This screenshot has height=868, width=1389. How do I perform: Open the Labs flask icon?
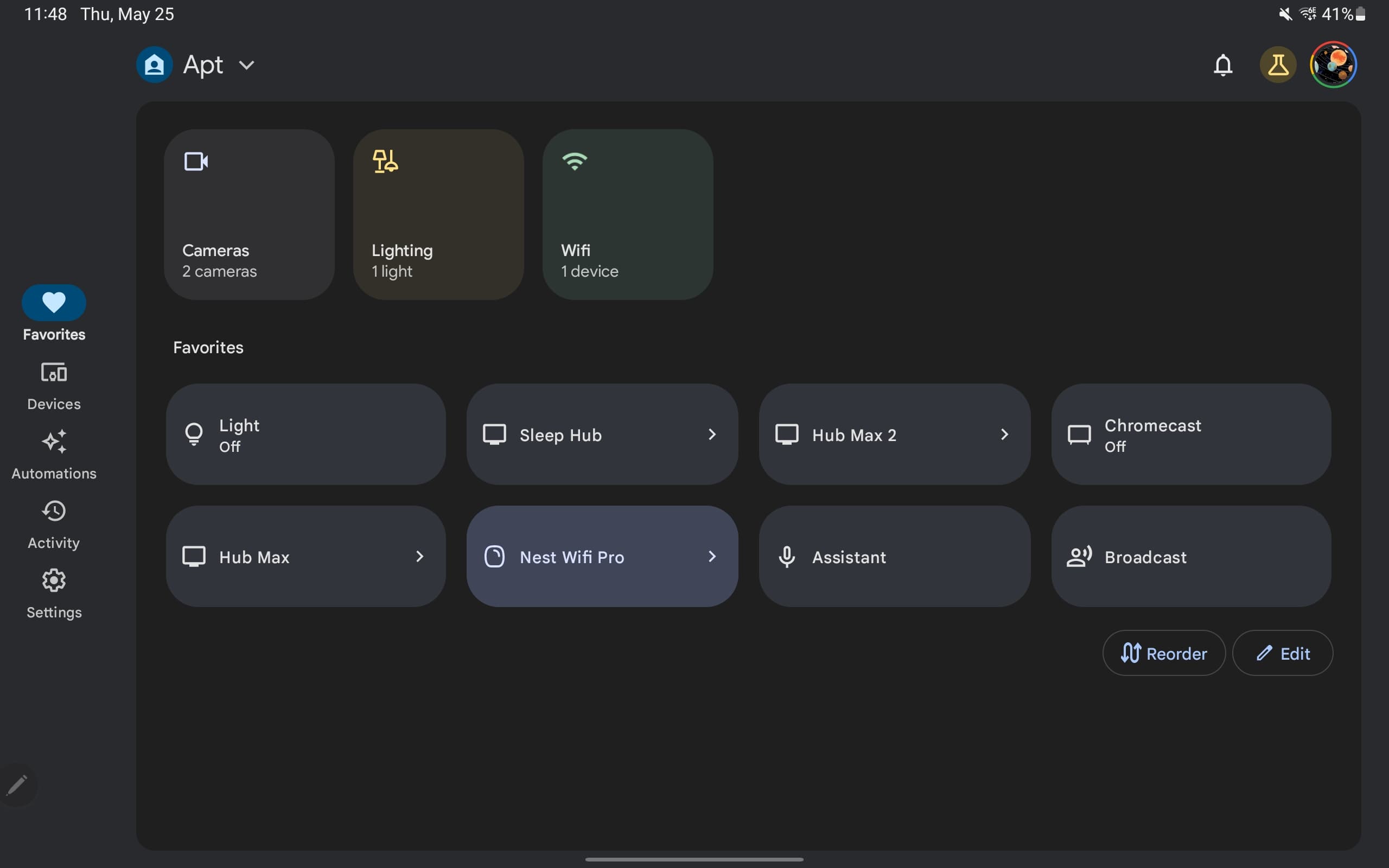tap(1278, 65)
